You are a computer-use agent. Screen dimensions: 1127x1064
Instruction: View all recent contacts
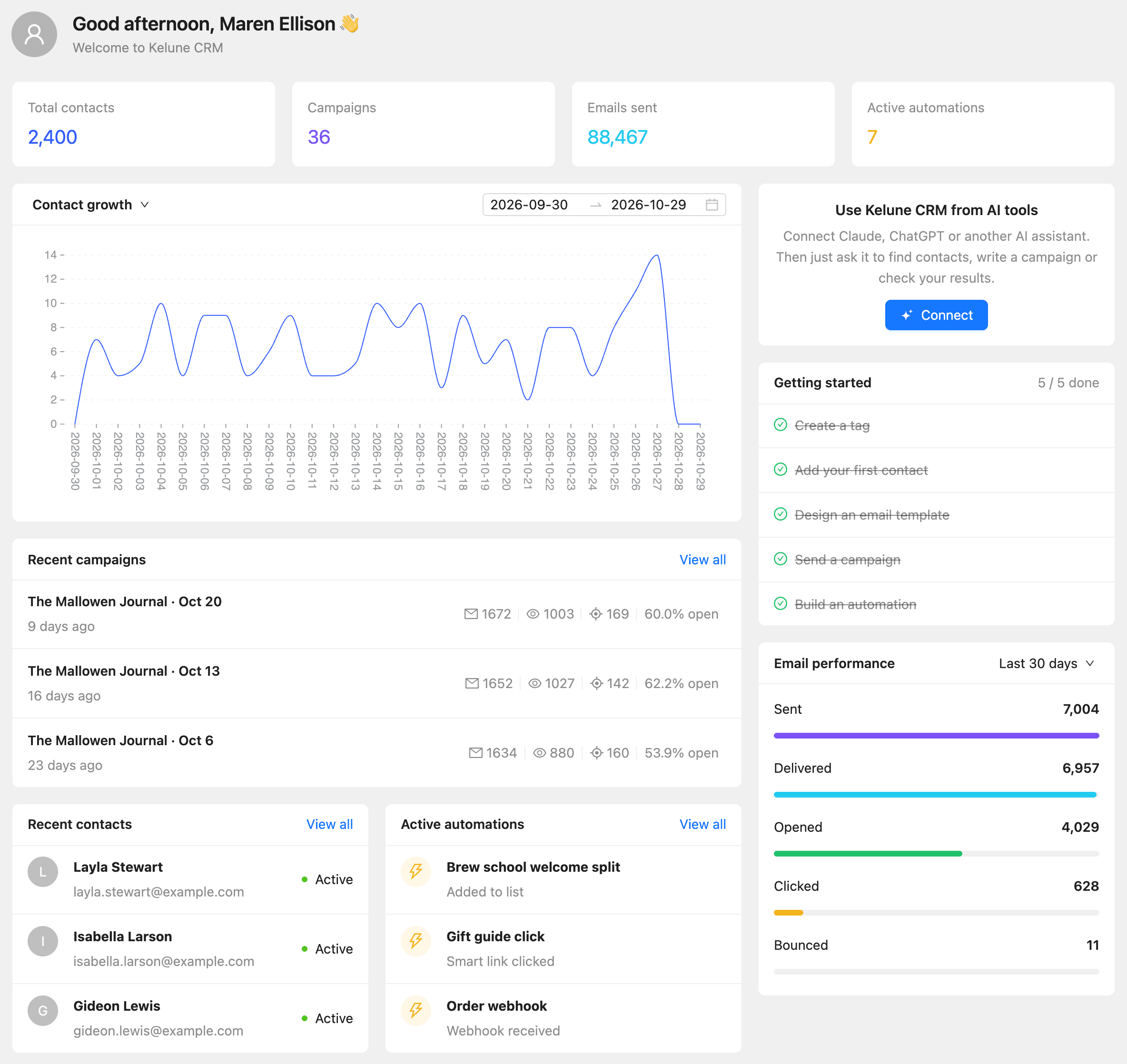point(329,825)
